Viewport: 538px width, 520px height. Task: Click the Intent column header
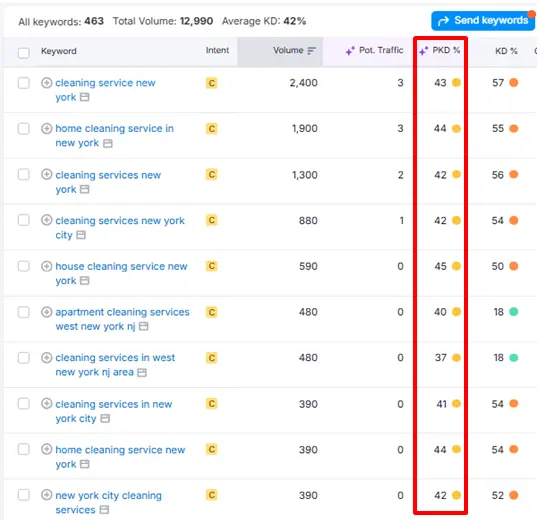(217, 50)
